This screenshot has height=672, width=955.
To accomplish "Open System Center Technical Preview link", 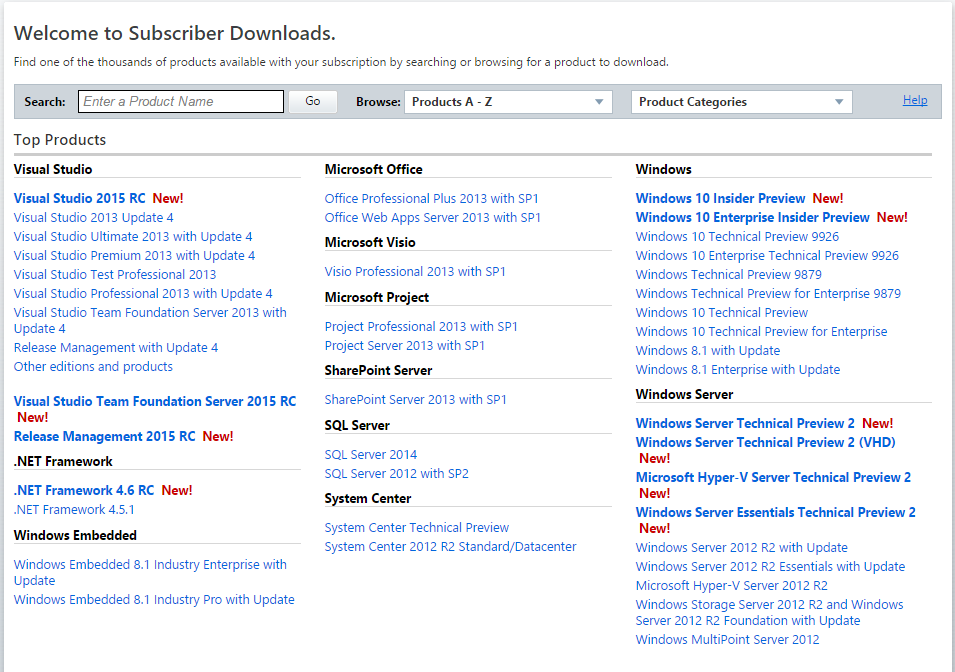I will click(417, 527).
